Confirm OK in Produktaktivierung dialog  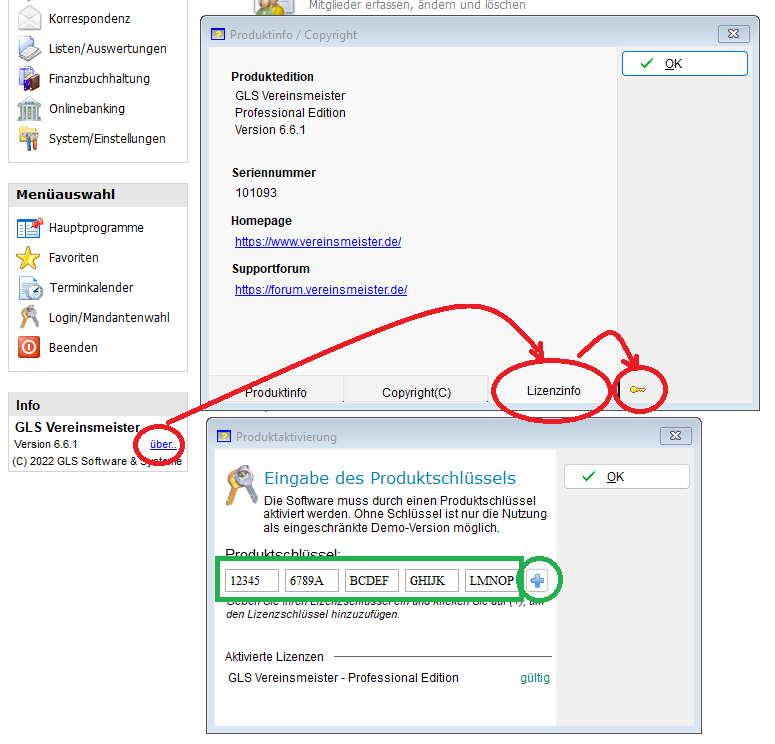(x=627, y=477)
